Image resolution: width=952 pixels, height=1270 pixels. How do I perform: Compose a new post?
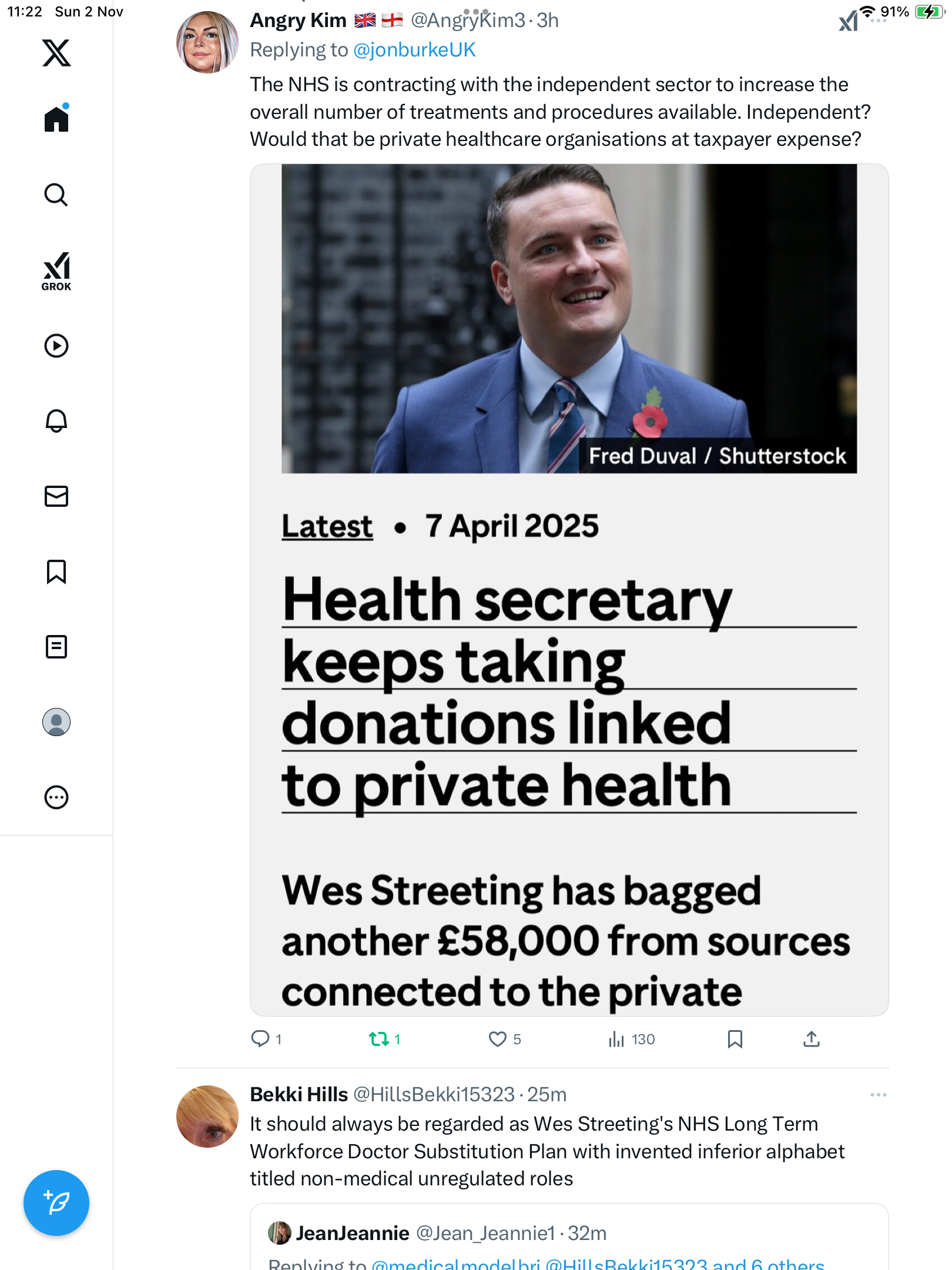coord(56,1203)
